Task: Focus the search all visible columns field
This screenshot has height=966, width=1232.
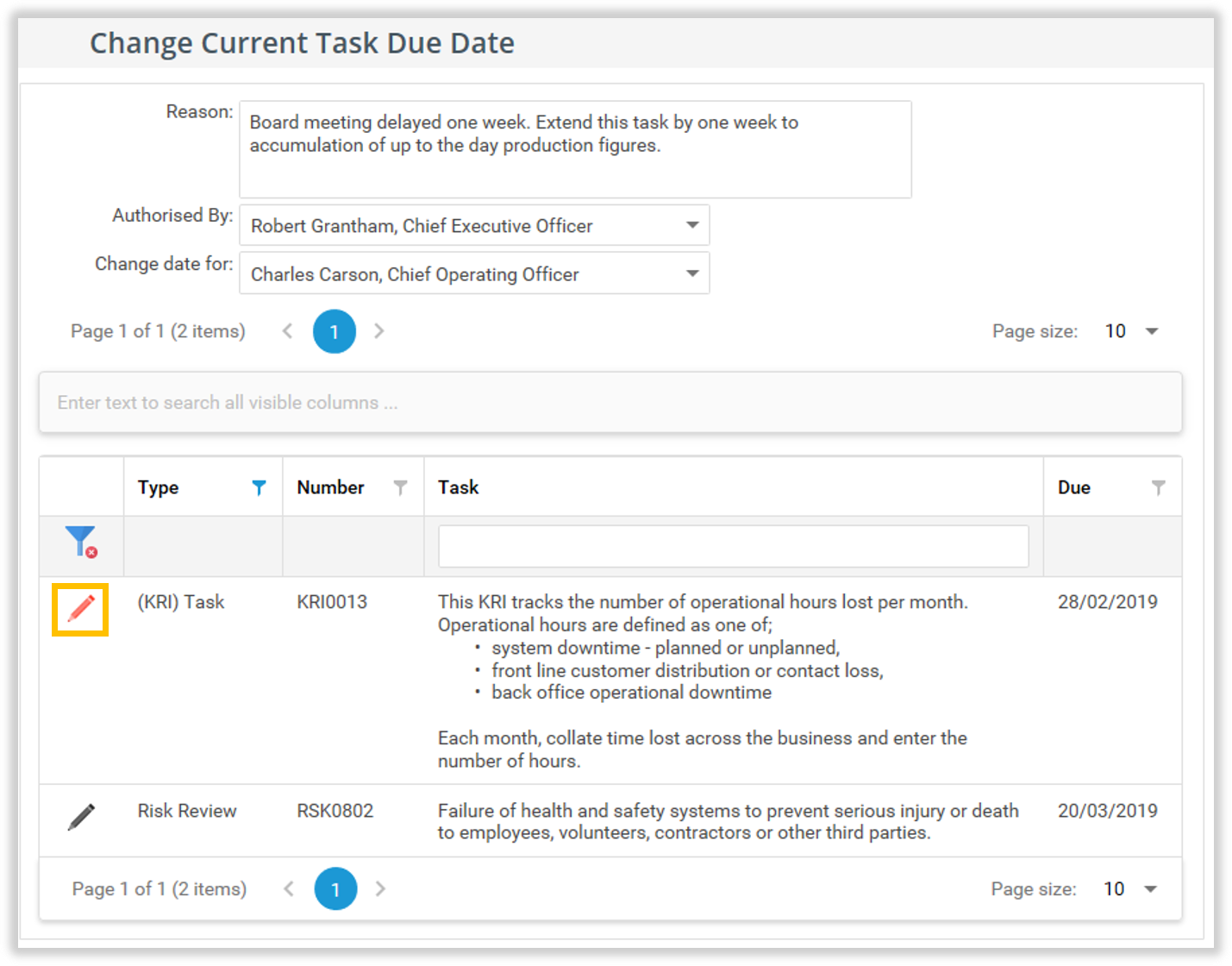Action: [610, 402]
